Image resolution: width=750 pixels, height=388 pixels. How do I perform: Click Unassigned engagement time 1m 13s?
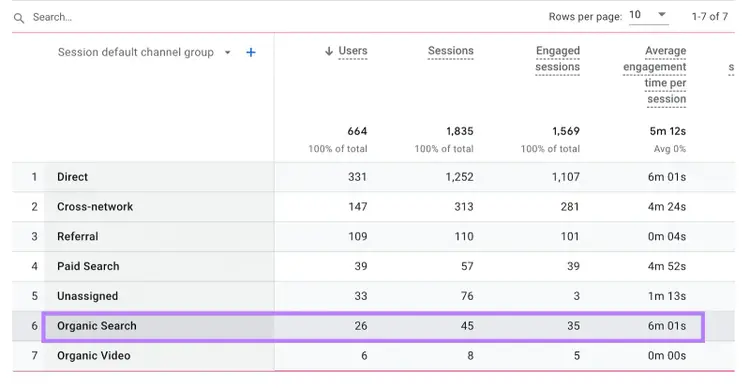pos(667,296)
